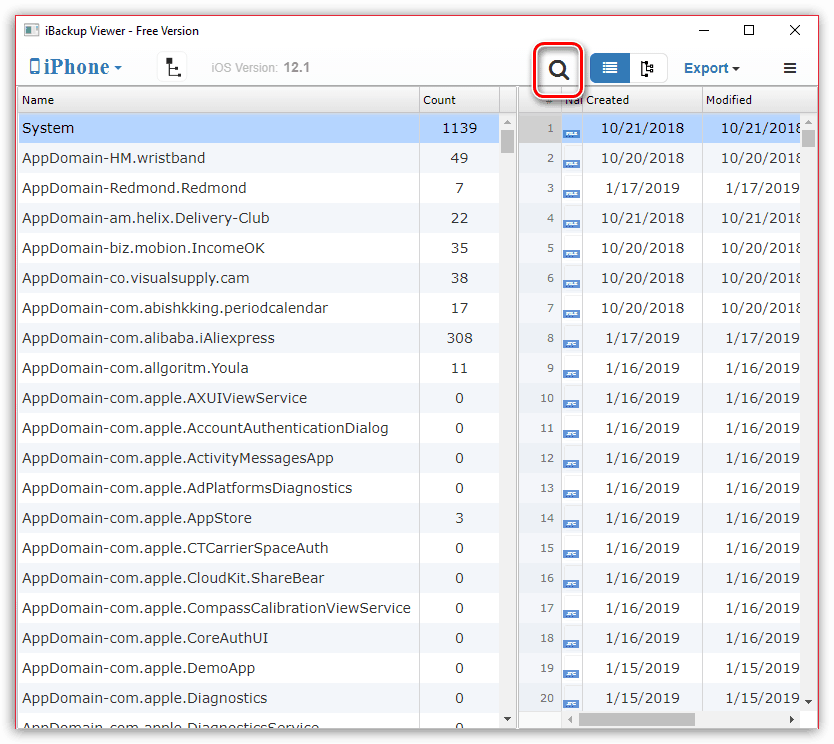Click left panel scroll down arrow
This screenshot has width=834, height=744.
click(x=507, y=719)
